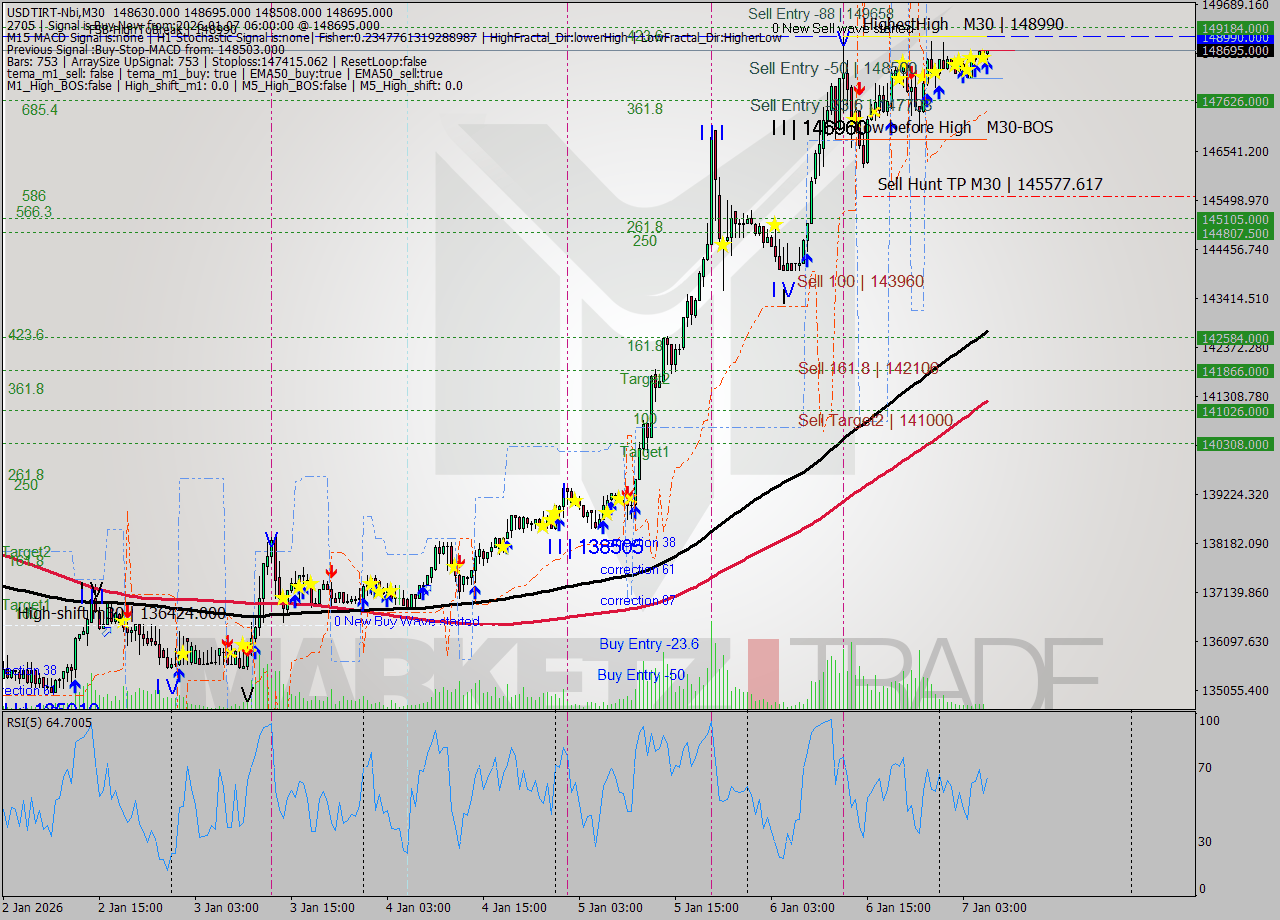Screen dimensions: 1280x920
Task: Click the red down arrow above the 3 Jan 15:00 candles
Action: click(x=332, y=571)
